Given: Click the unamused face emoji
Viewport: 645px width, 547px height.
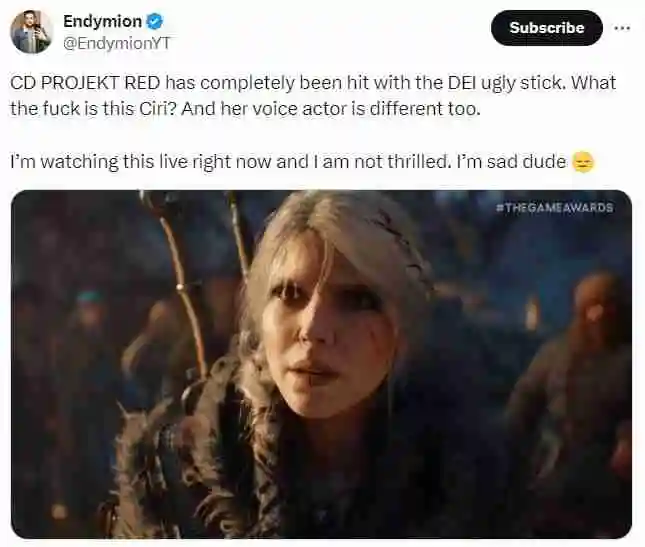Looking at the screenshot, I should [584, 163].
